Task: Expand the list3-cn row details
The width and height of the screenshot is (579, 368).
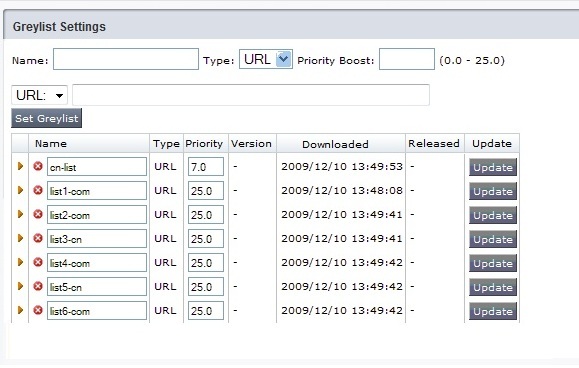Action: point(20,238)
